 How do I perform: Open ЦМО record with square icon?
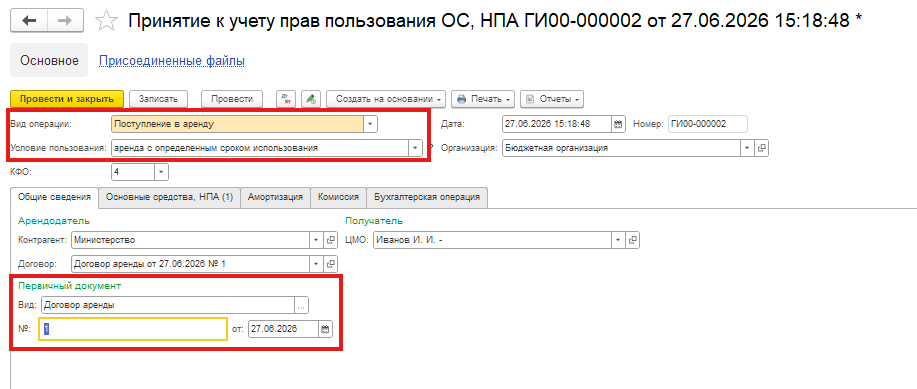coord(633,240)
